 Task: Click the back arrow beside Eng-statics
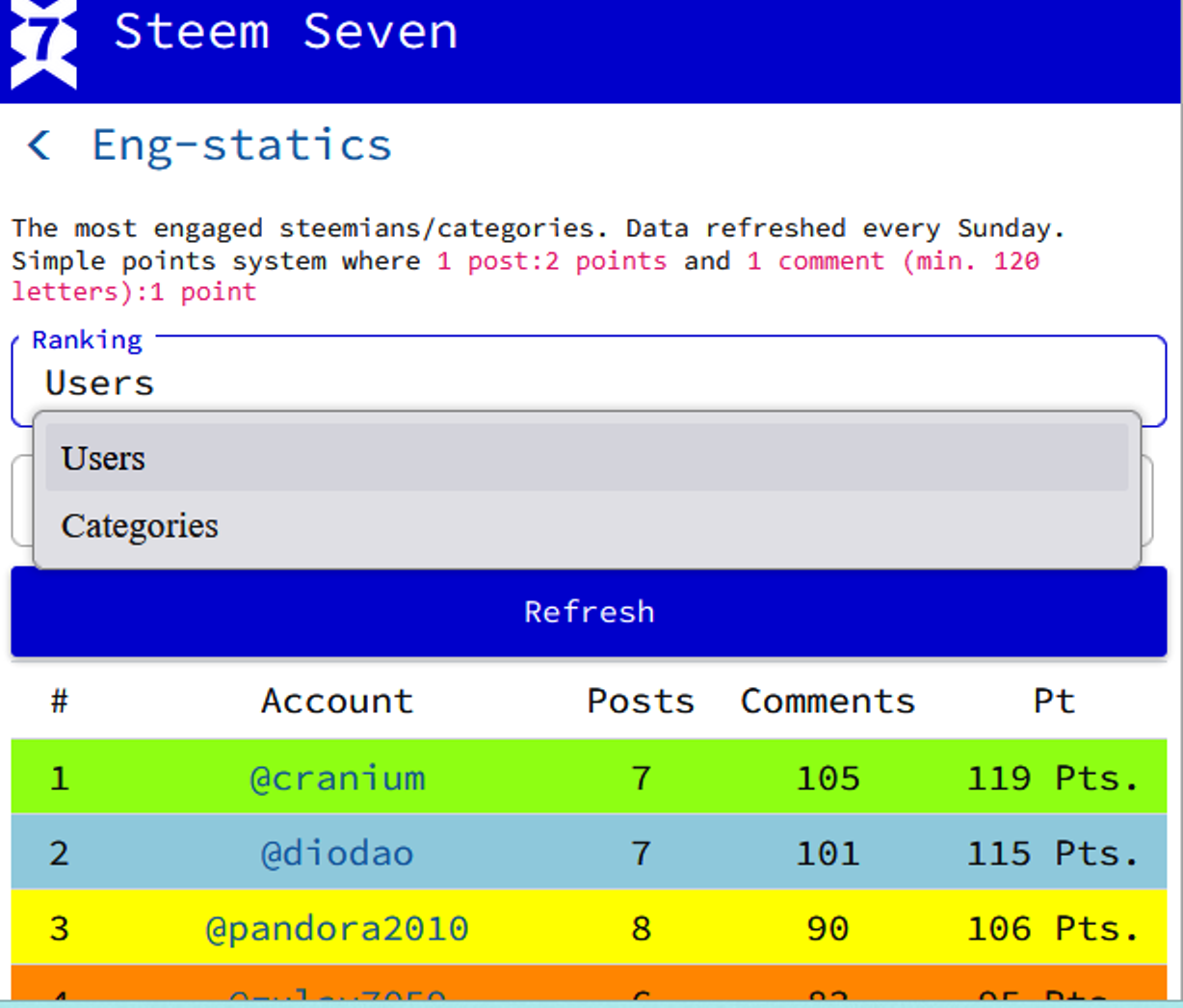[x=37, y=145]
